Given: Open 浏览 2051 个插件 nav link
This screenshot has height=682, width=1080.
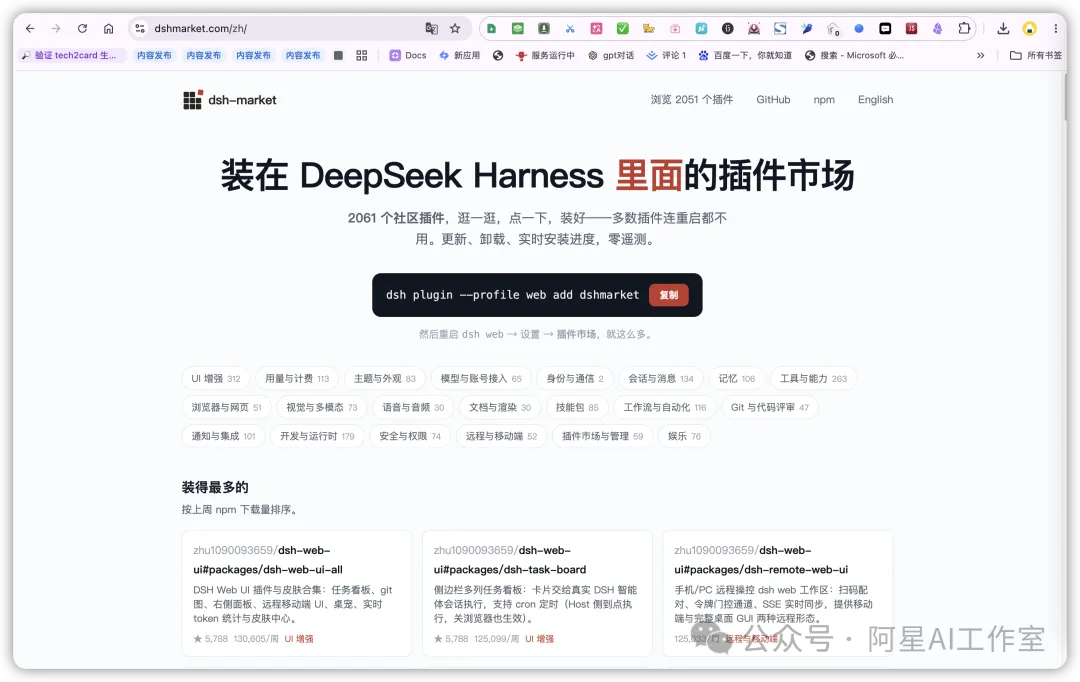Looking at the screenshot, I should tap(692, 99).
